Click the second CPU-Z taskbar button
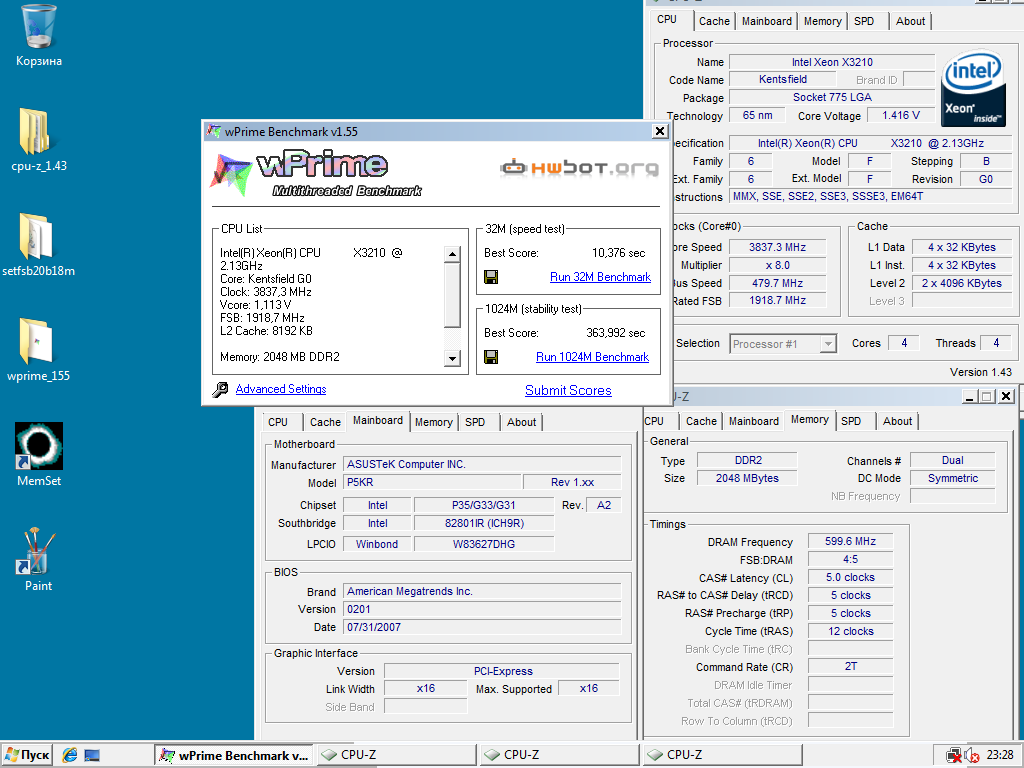This screenshot has width=1024, height=768. [560, 755]
